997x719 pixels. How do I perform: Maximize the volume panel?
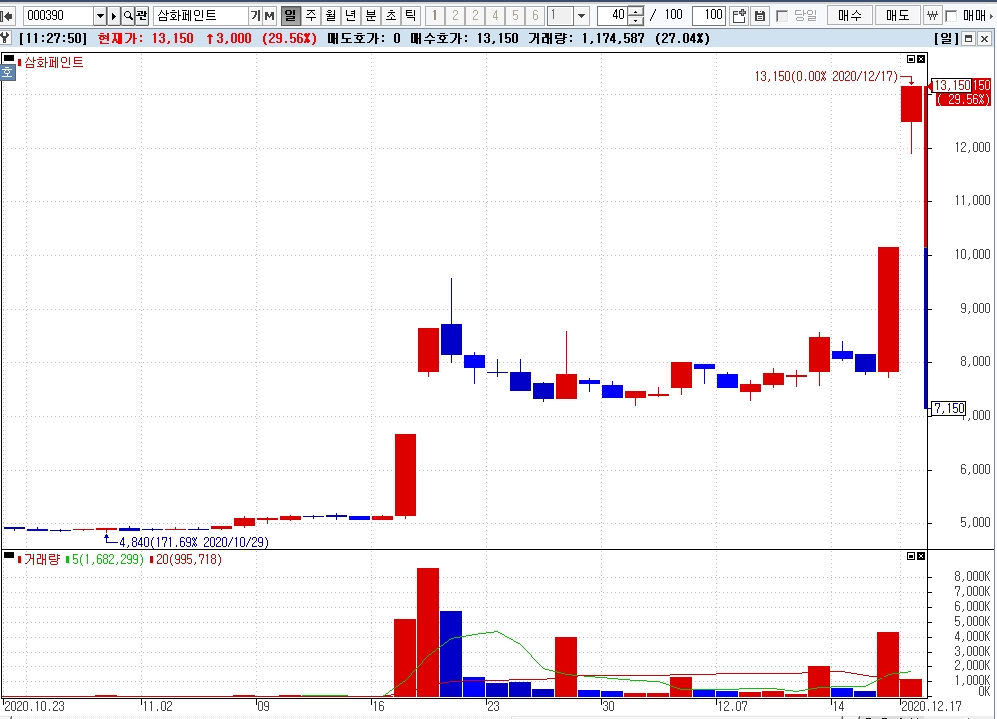911,556
